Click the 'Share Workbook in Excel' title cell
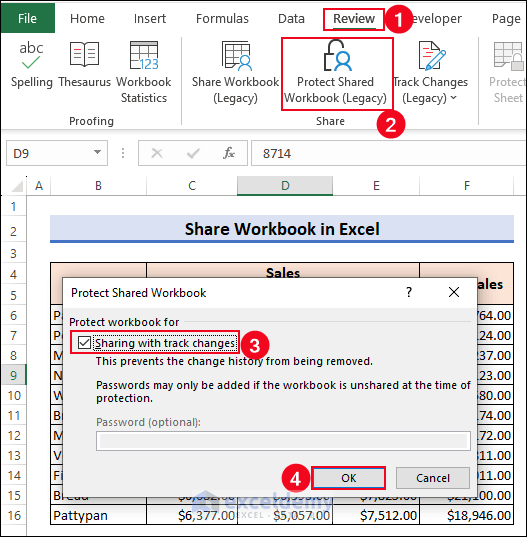Image resolution: width=527 pixels, height=537 pixels. tap(282, 229)
